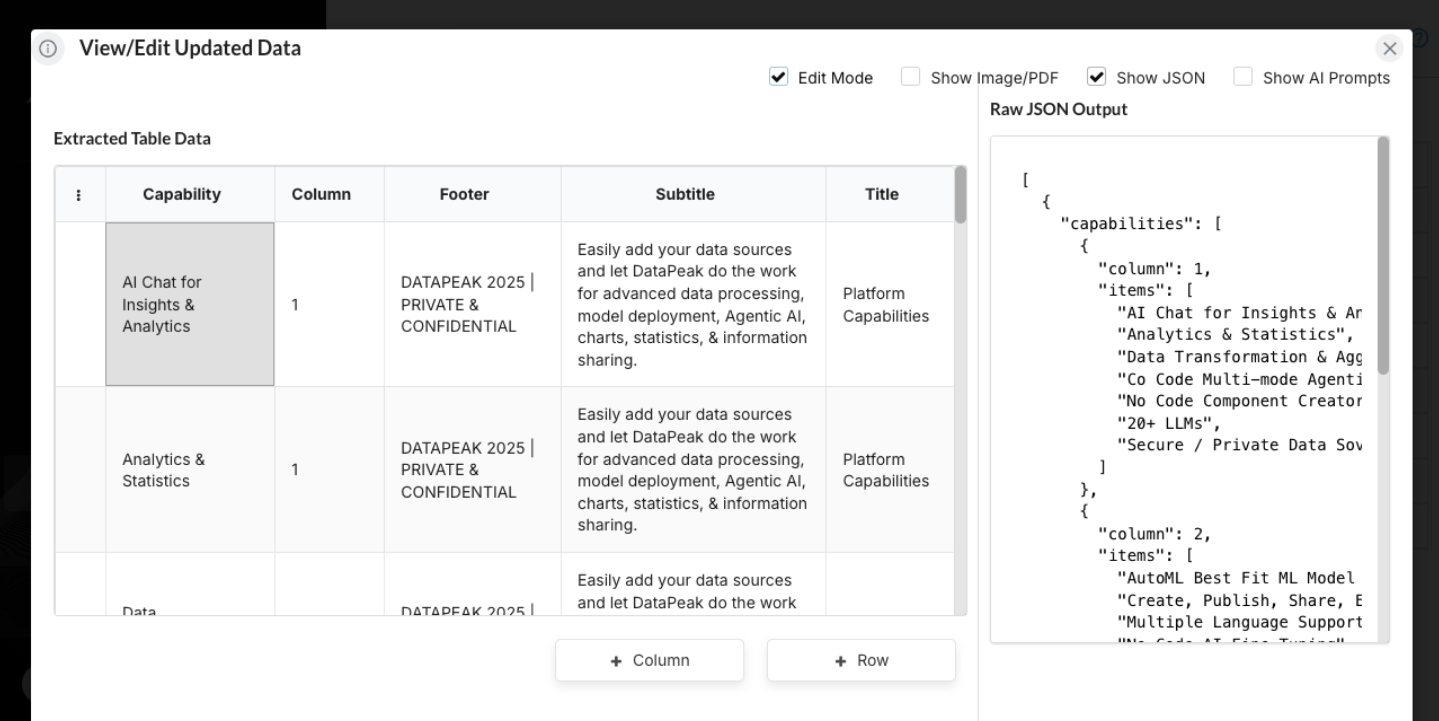Image resolution: width=1439 pixels, height=721 pixels.
Task: Click the Raw JSON Output scrollbar
Action: tap(1383, 255)
